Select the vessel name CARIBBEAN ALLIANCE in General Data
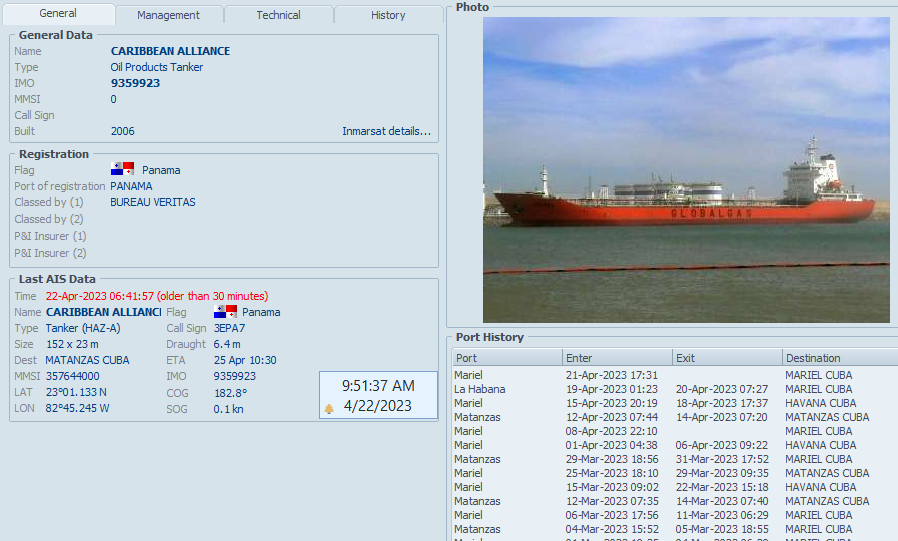Screen dimensions: 898x541 pos(171,51)
